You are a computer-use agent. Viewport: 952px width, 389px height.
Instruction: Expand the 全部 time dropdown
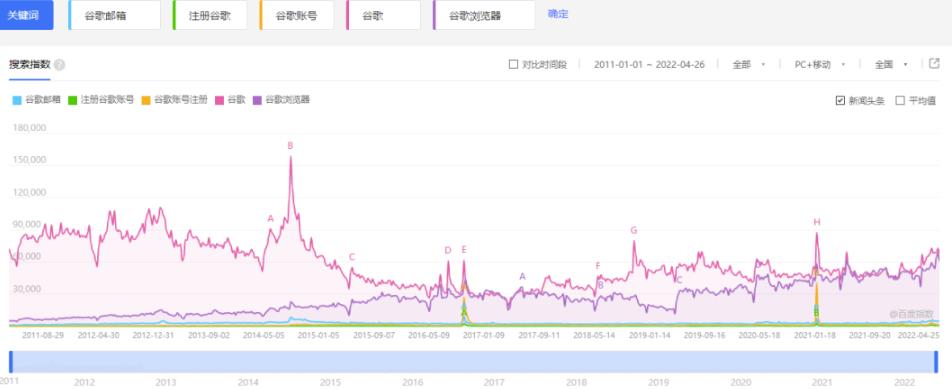748,64
